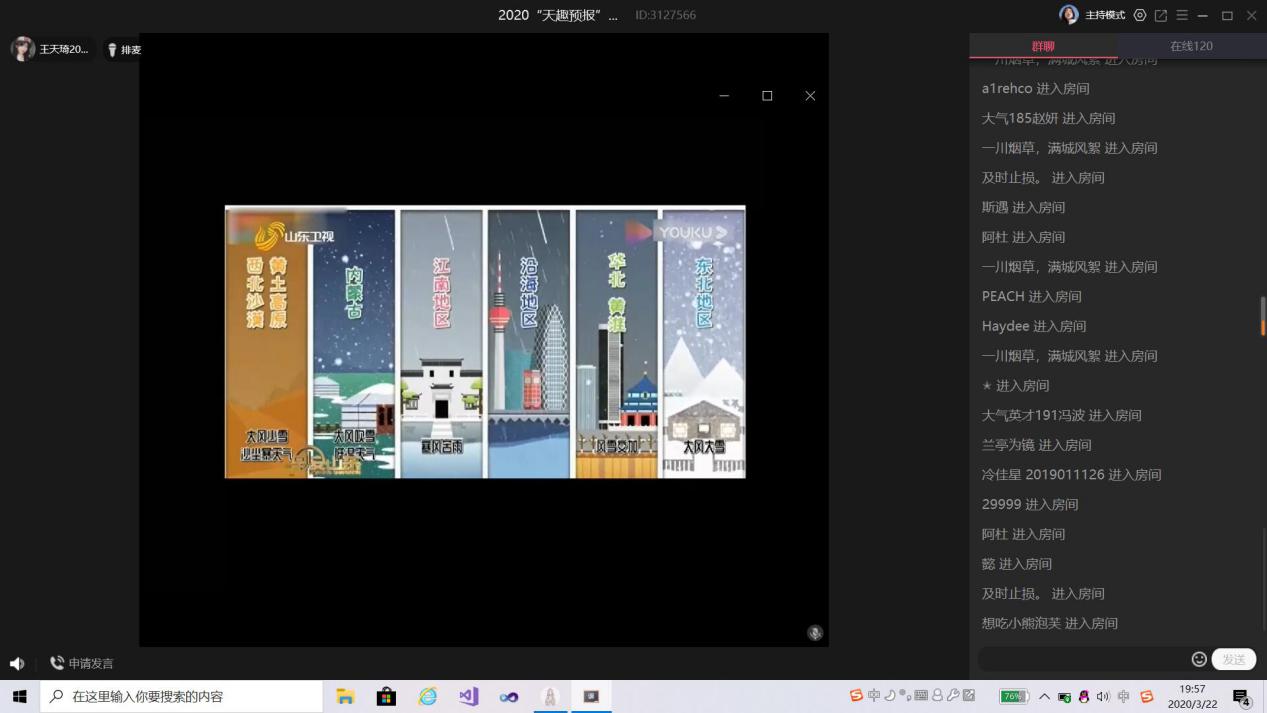Screen dimensions: 1267x713
Task: Open the hamburger menu in the title bar
Action: pos(1182,15)
